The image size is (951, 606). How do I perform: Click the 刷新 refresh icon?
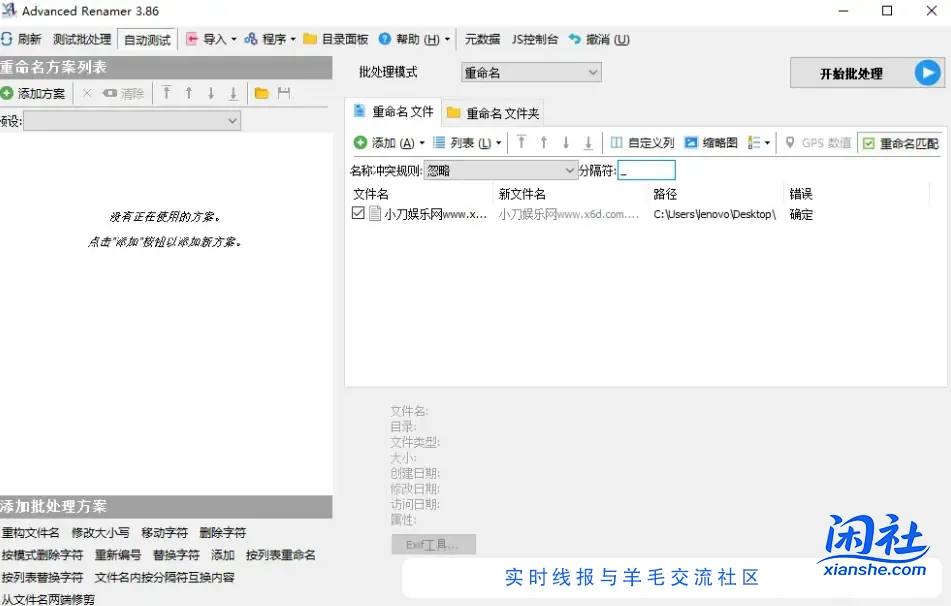(x=10, y=39)
